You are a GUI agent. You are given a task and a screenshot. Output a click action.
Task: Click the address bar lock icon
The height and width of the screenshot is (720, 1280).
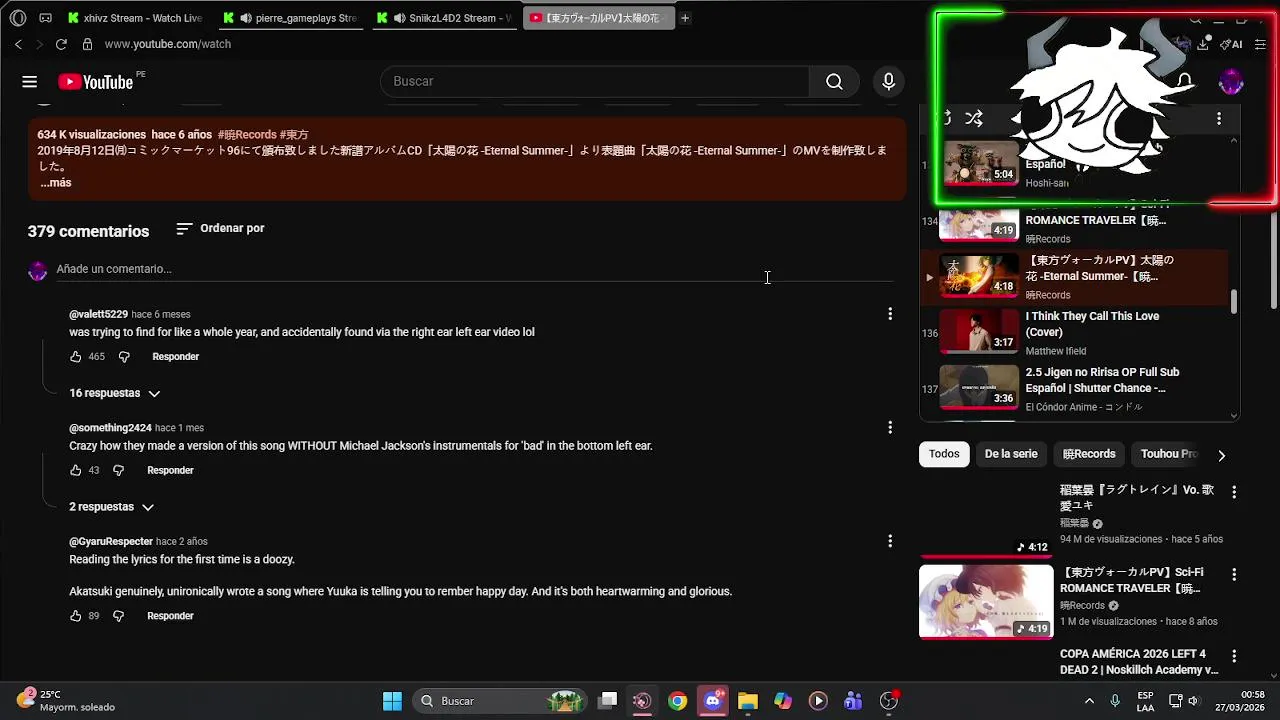click(87, 44)
